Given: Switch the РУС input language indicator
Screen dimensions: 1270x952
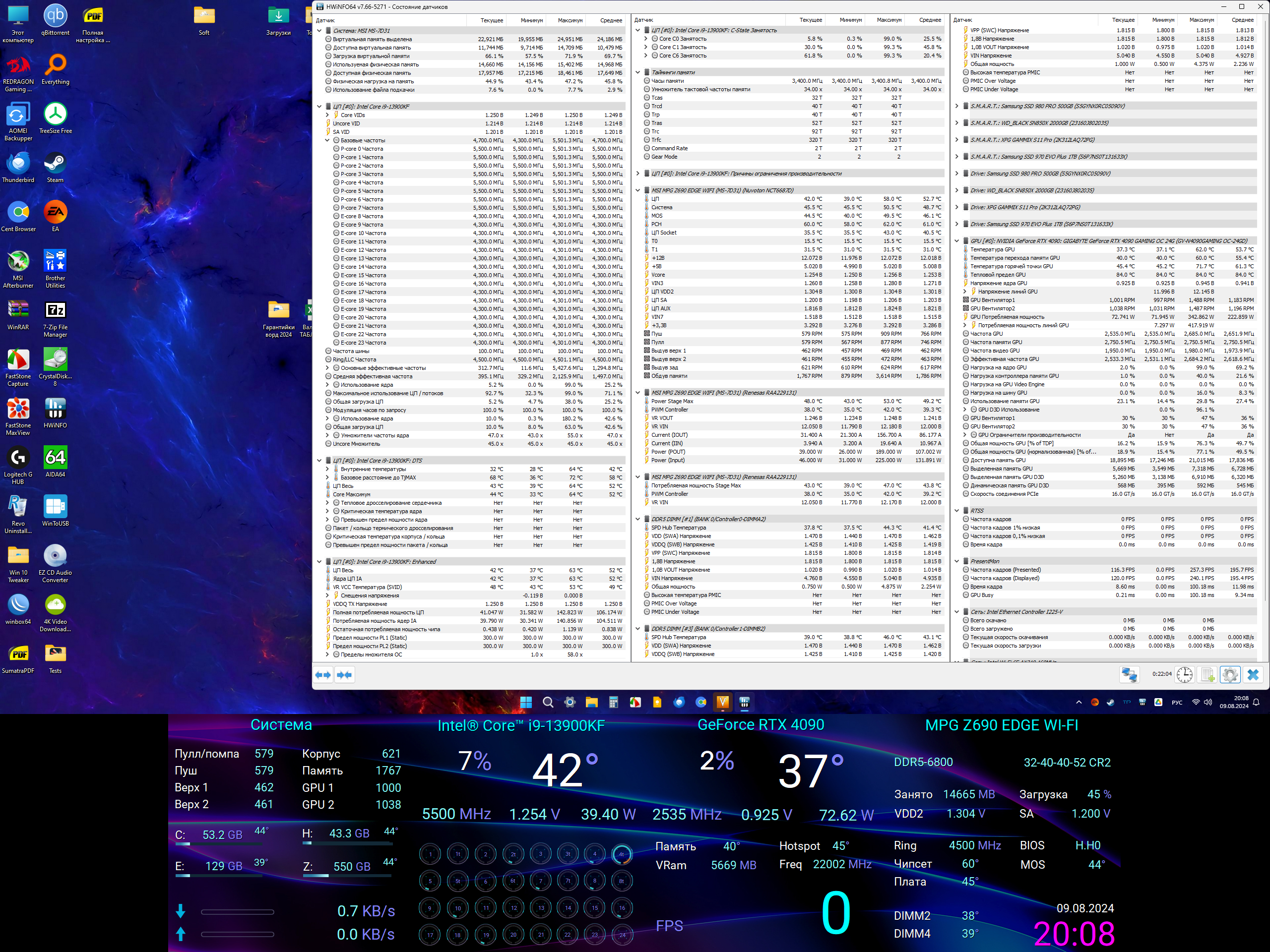Looking at the screenshot, I should coord(1176,703).
